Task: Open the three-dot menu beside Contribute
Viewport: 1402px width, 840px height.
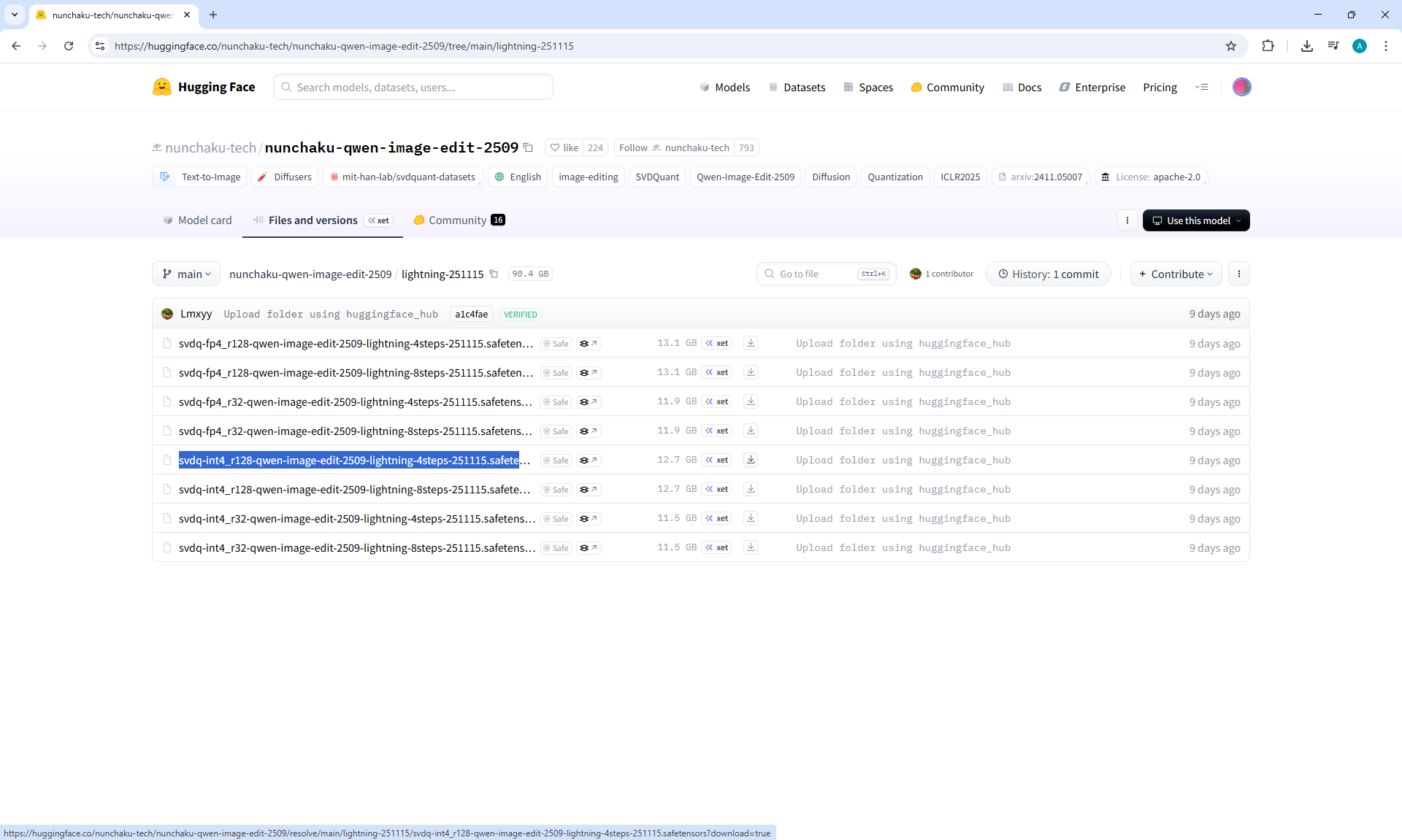Action: click(x=1238, y=274)
